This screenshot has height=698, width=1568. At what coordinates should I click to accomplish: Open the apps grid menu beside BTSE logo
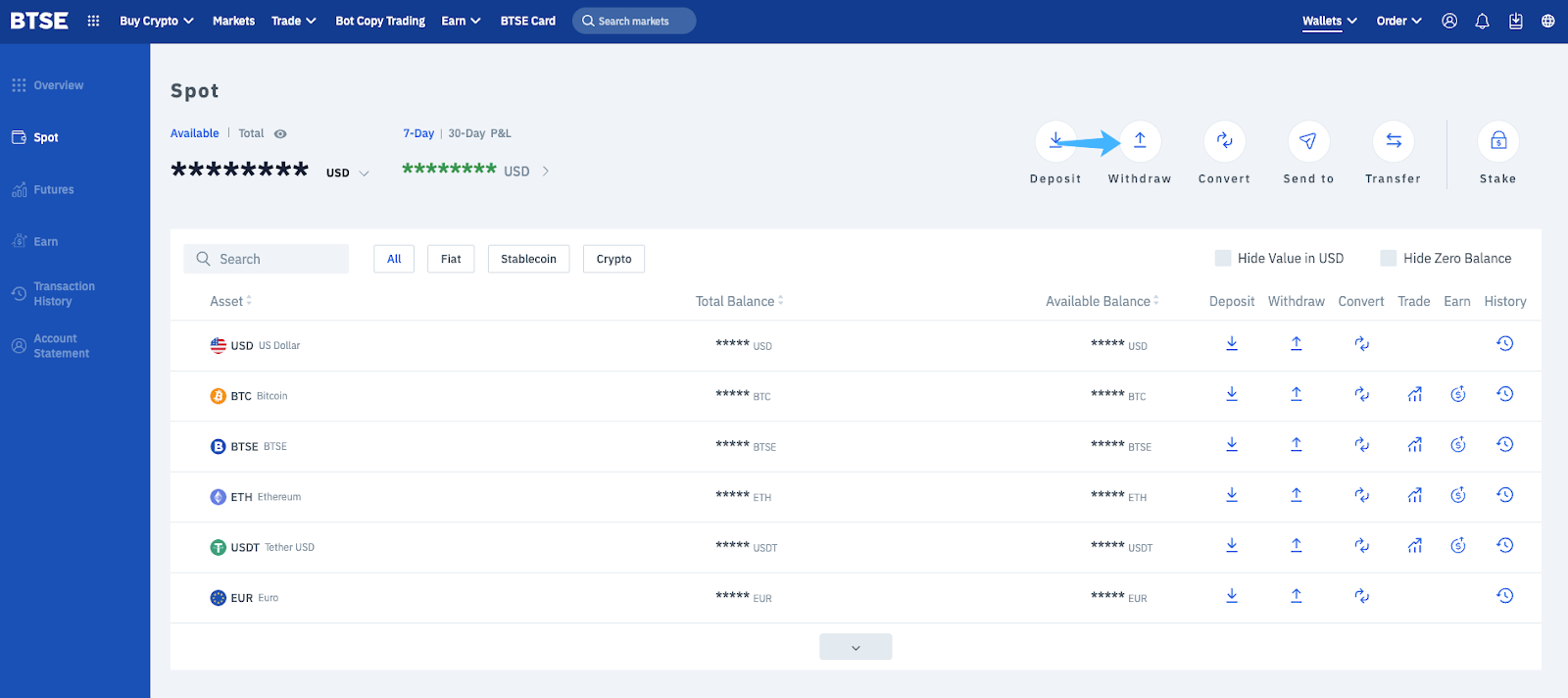tap(93, 21)
